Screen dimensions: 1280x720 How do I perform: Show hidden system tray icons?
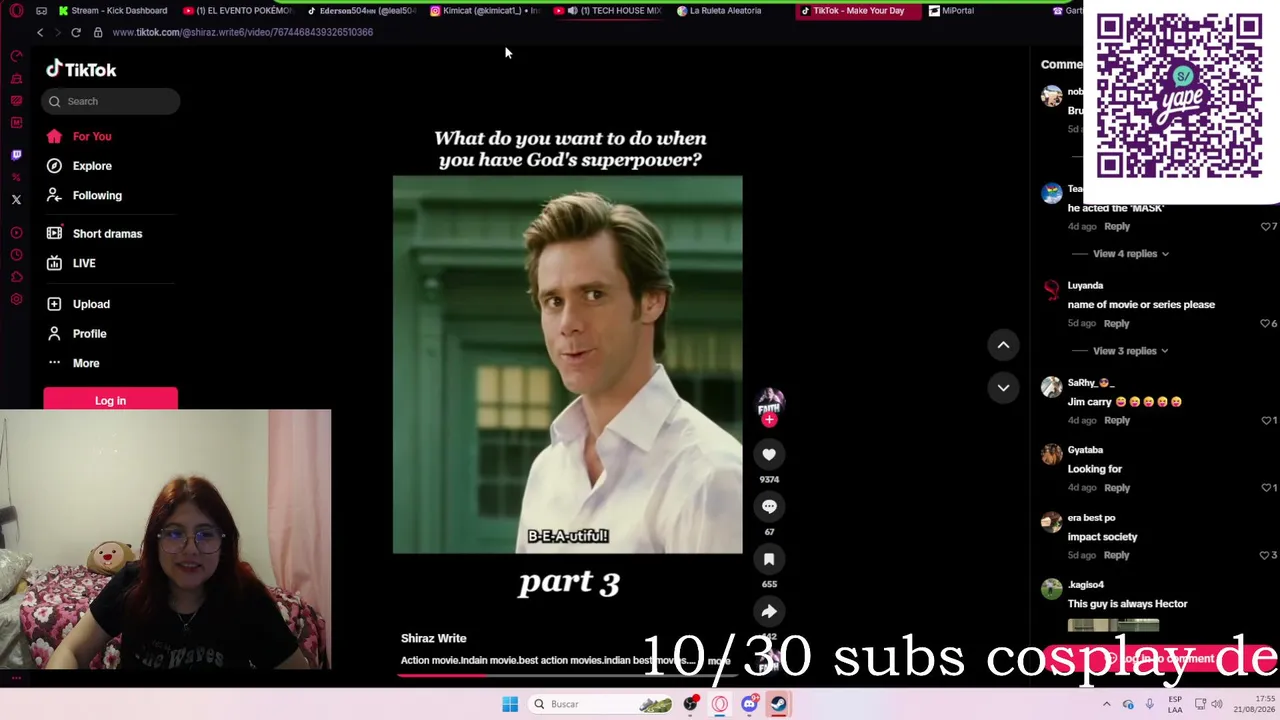pyautogui.click(x=1106, y=704)
